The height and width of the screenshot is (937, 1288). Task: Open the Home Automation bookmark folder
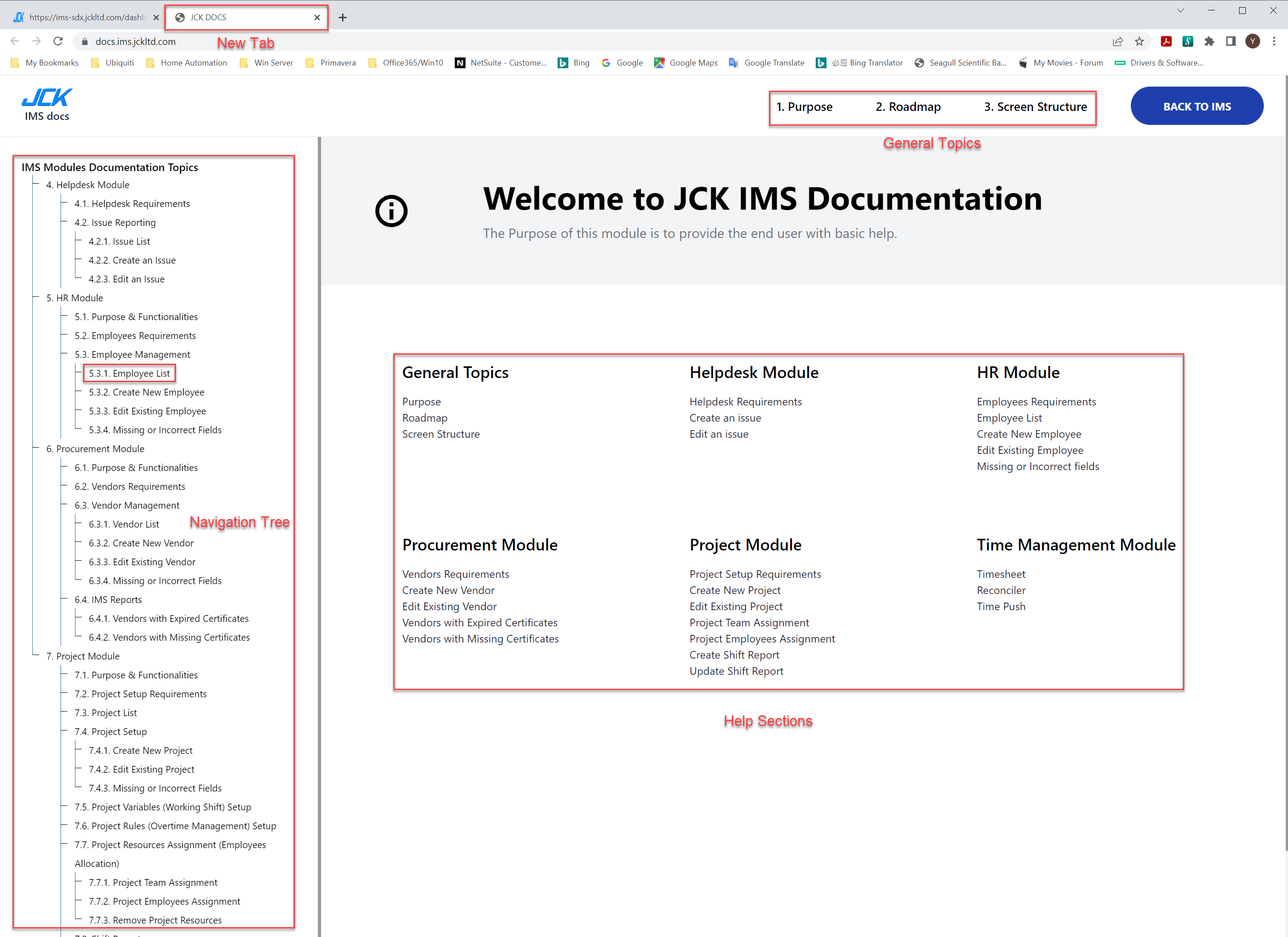[x=186, y=63]
